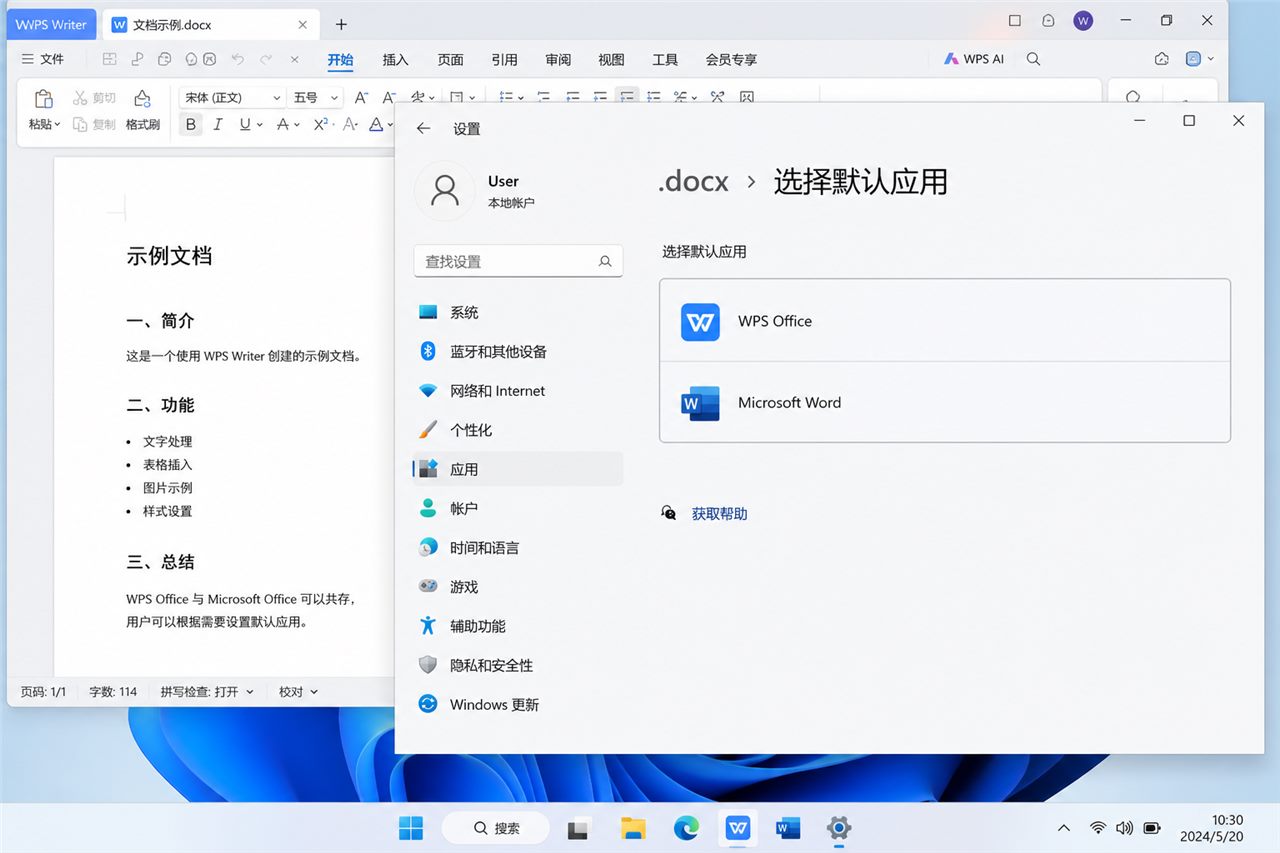Switch to the 引用 ribbon tab
The image size is (1280, 853).
[504, 59]
